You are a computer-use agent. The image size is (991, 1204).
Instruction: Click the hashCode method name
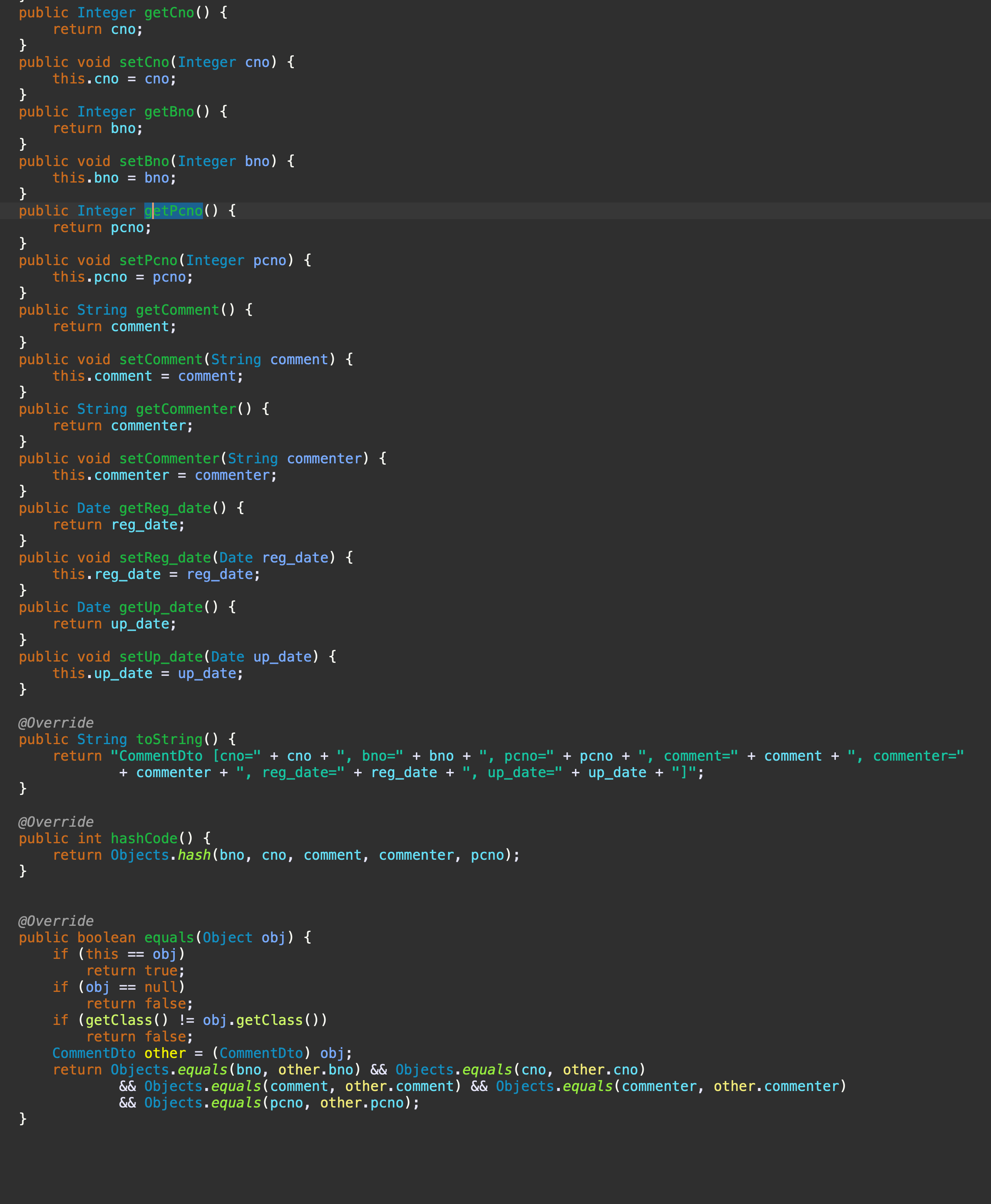point(144,838)
